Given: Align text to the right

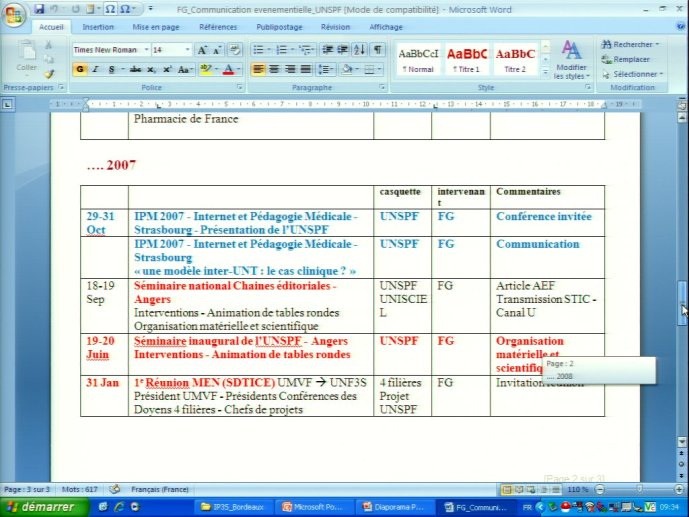Looking at the screenshot, I should pyautogui.click(x=290, y=69).
